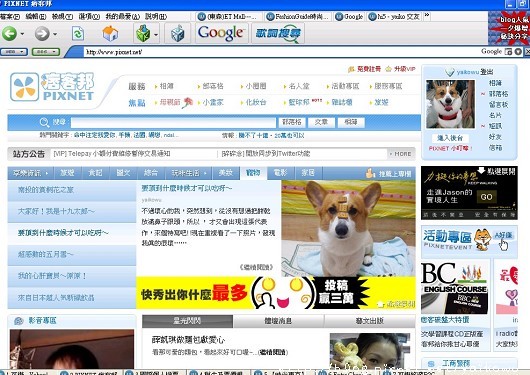Click the round gray icon beside Google search
530x375 pixels.
pos(518,51)
